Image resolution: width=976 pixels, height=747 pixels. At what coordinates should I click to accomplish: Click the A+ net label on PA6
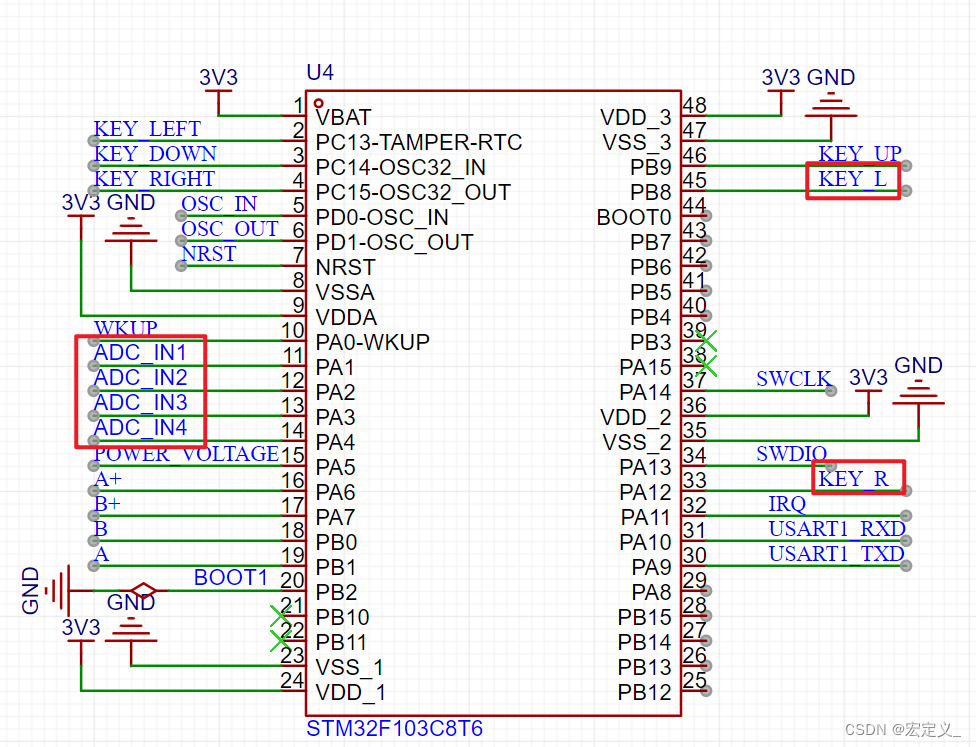[x=108, y=479]
